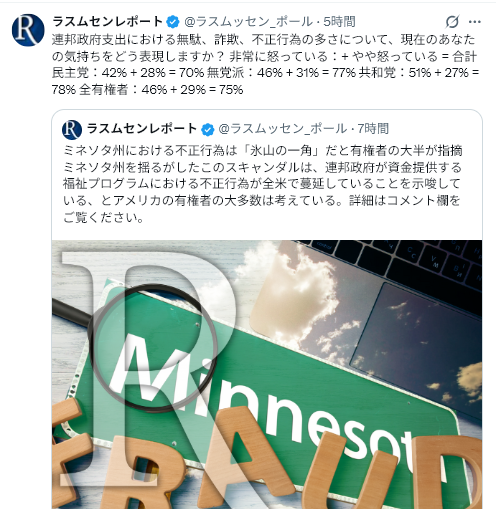This screenshot has height=509, width=496.
Task: Open the post text about 連邦政府支出
Action: coord(265,64)
